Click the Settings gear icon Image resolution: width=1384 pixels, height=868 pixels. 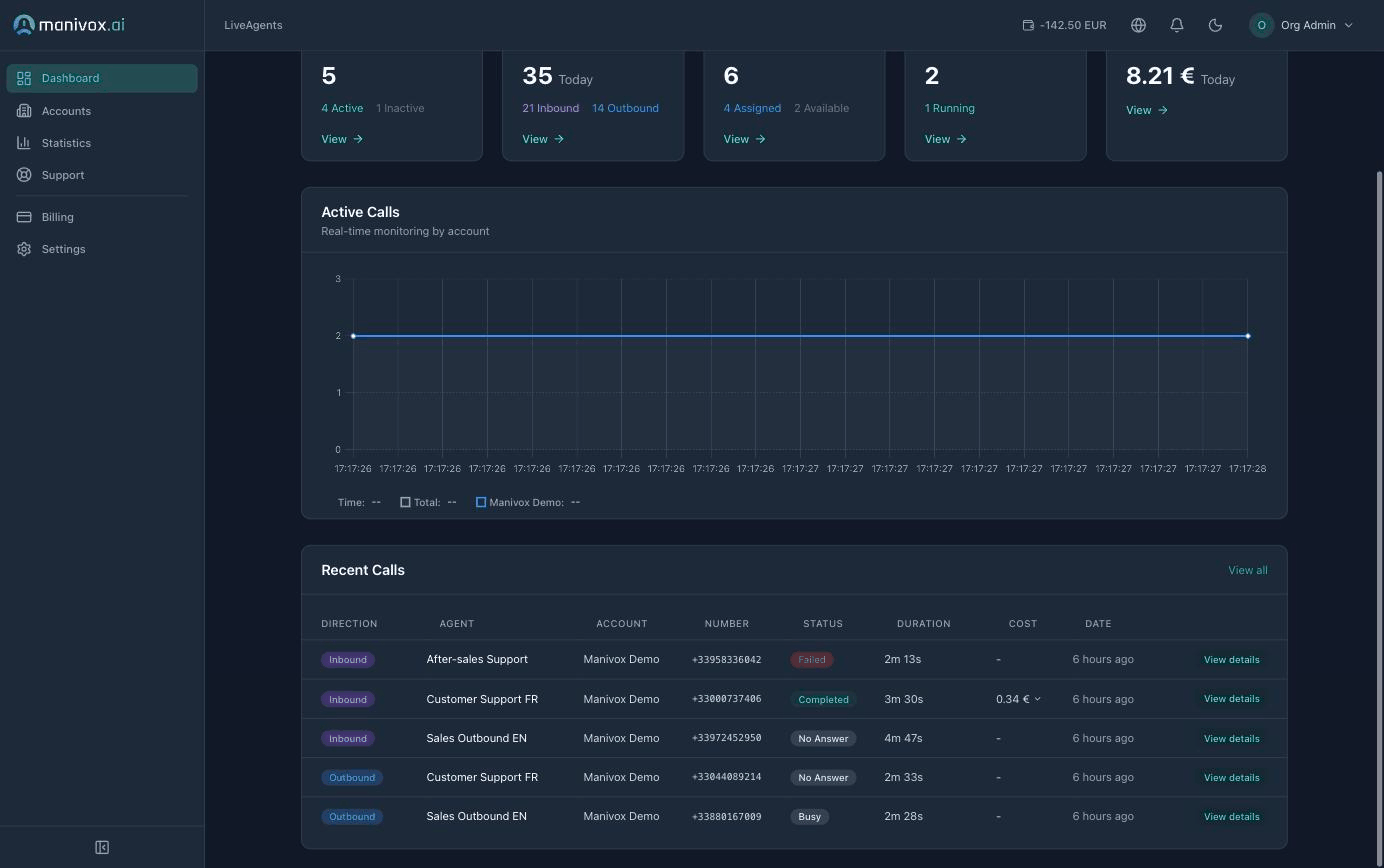[x=24, y=249]
